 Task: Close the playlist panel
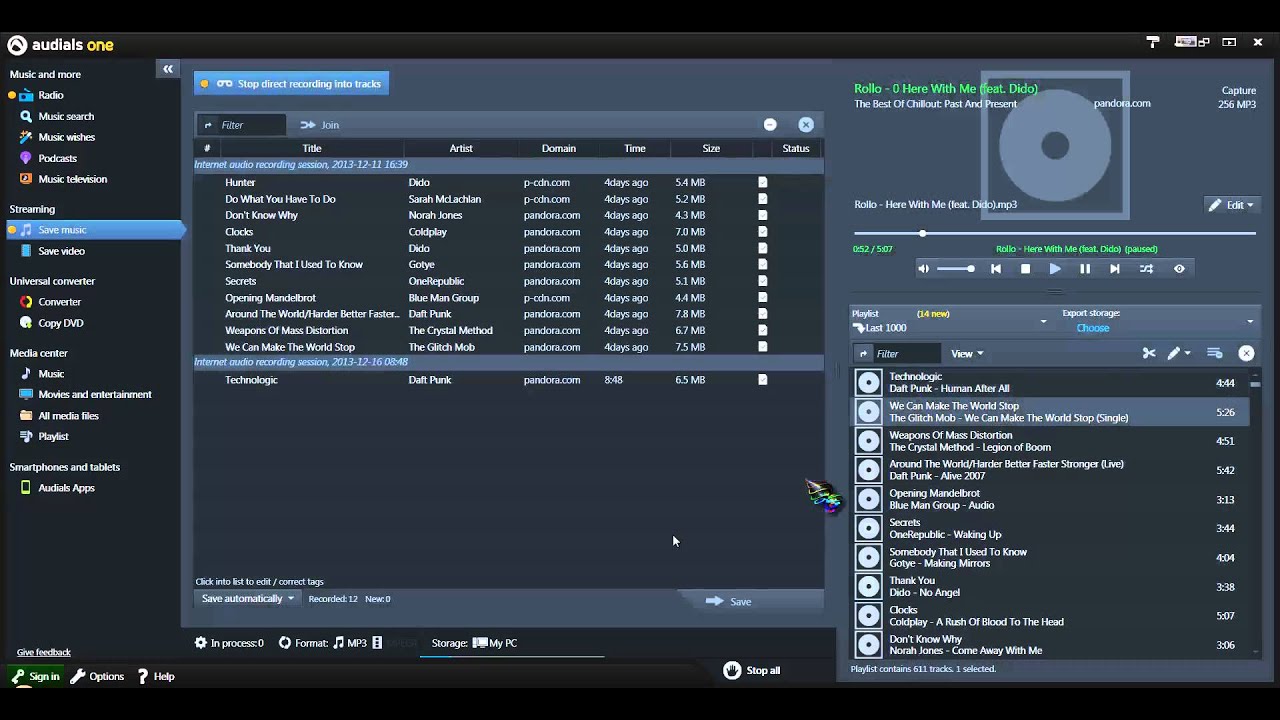(1246, 353)
